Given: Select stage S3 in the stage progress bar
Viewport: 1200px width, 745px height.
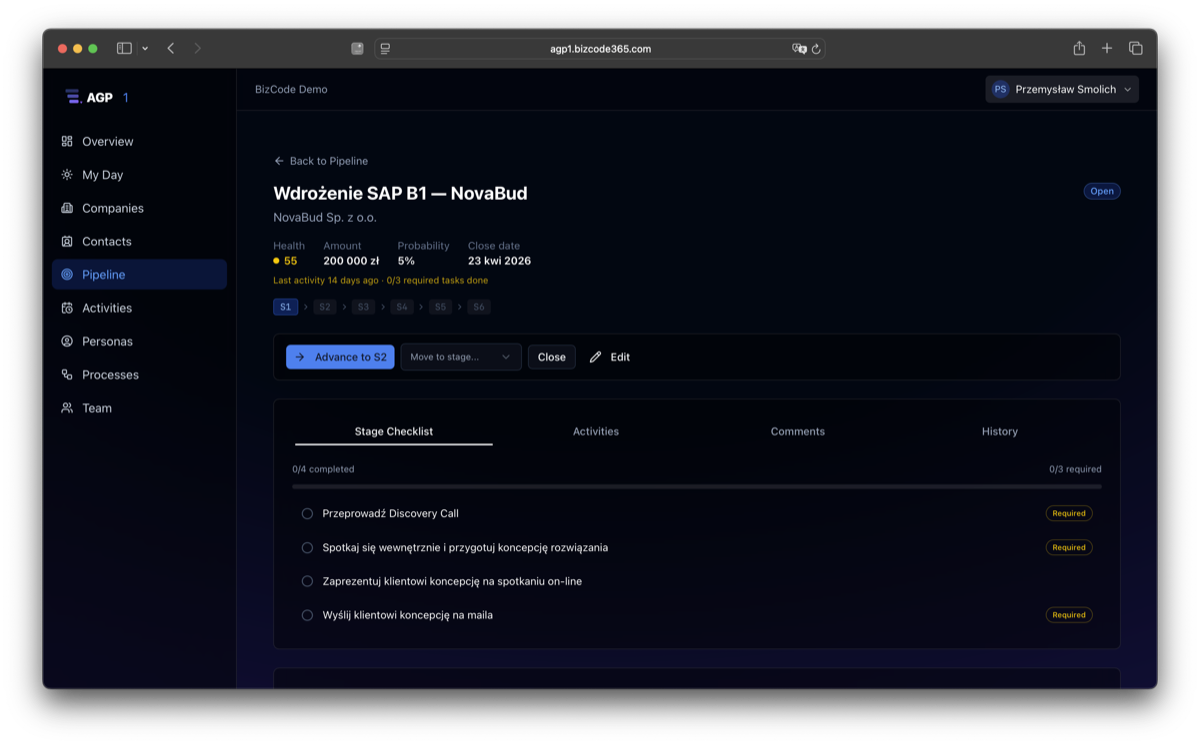Looking at the screenshot, I should pyautogui.click(x=363, y=307).
